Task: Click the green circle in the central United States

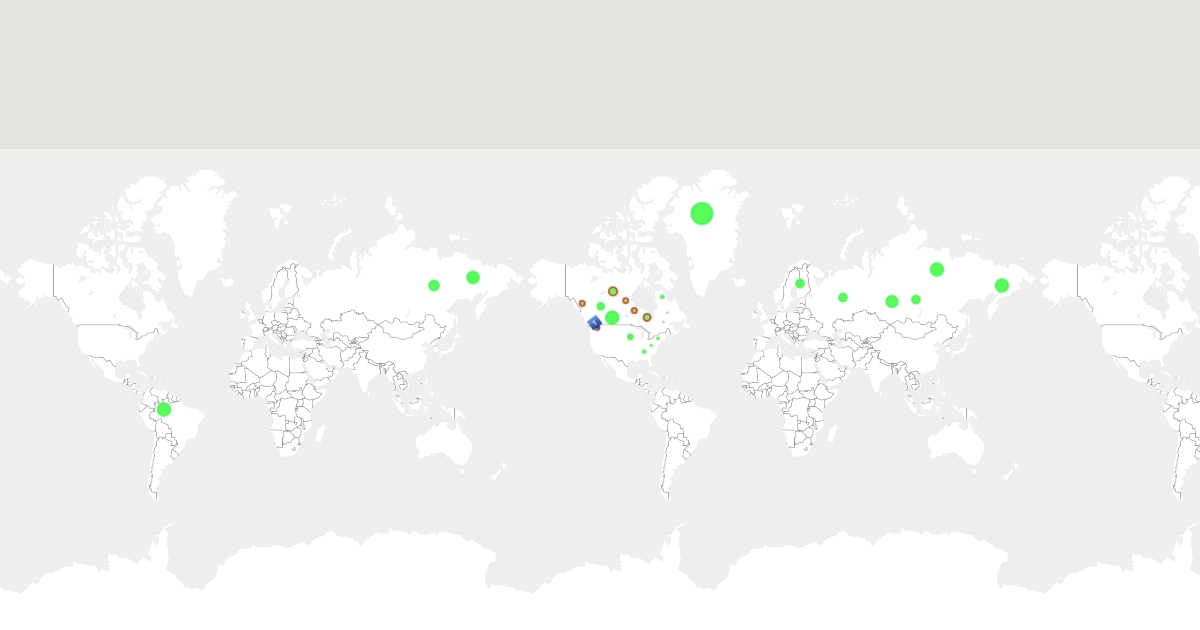Action: pos(630,337)
